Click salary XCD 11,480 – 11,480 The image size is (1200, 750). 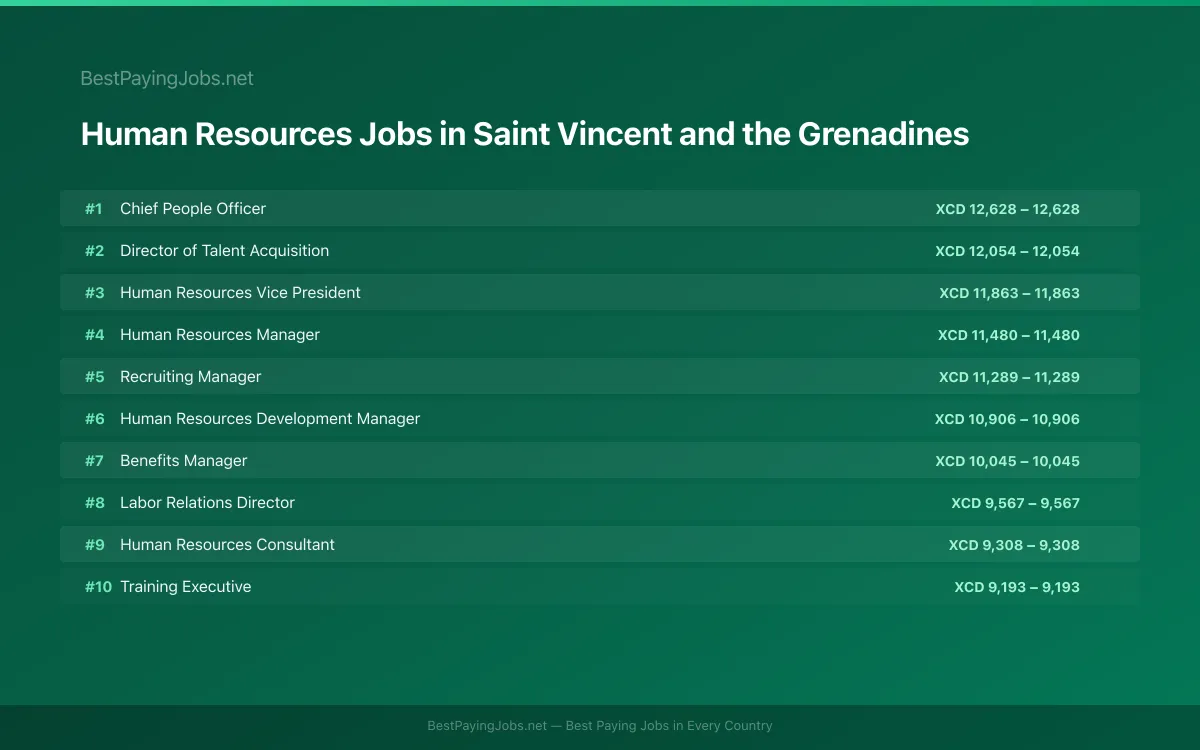tap(1009, 335)
